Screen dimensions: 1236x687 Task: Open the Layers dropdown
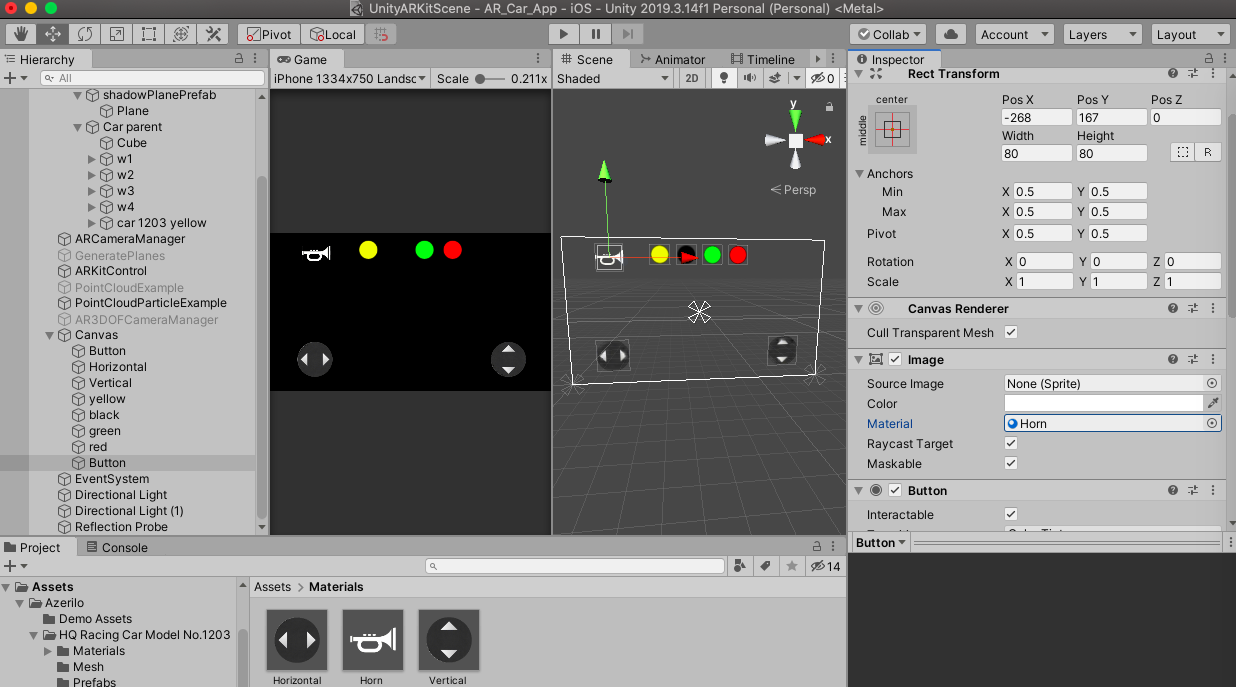pyautogui.click(x=1102, y=34)
